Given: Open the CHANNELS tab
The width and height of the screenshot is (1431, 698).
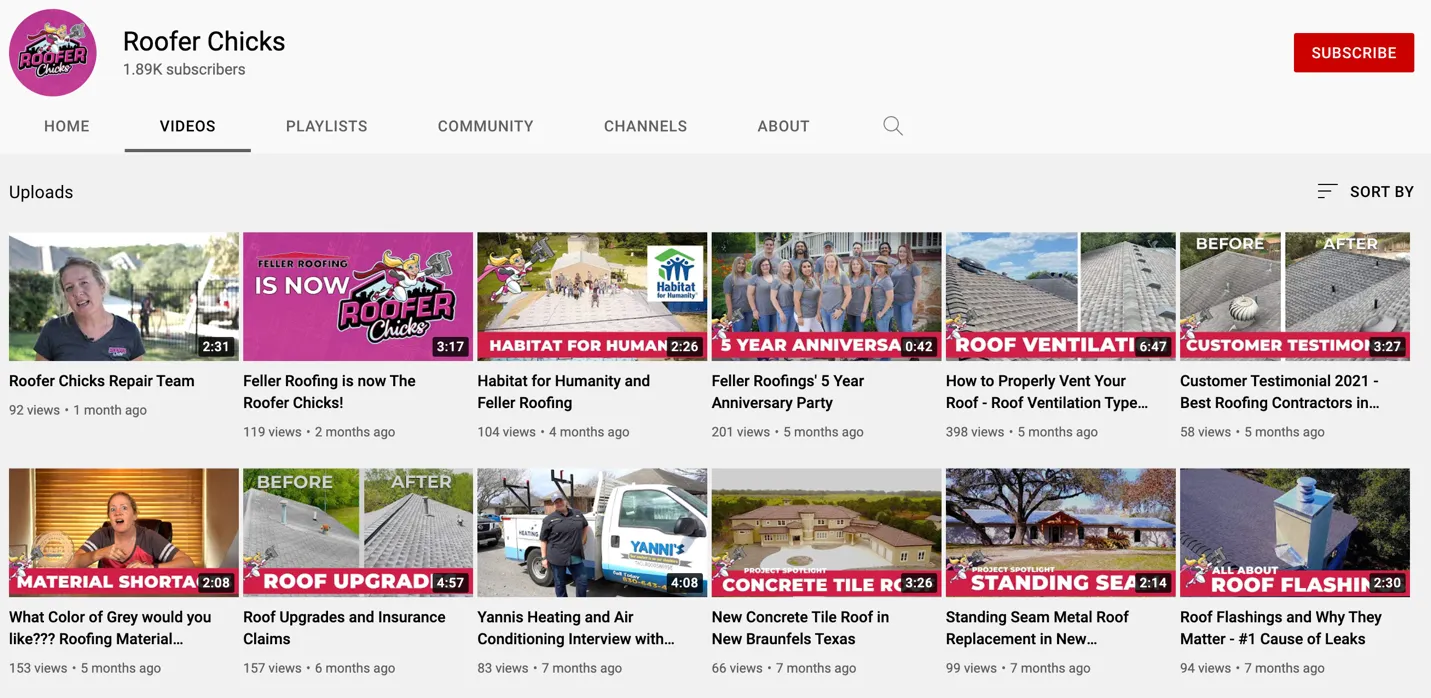Looking at the screenshot, I should pyautogui.click(x=645, y=126).
